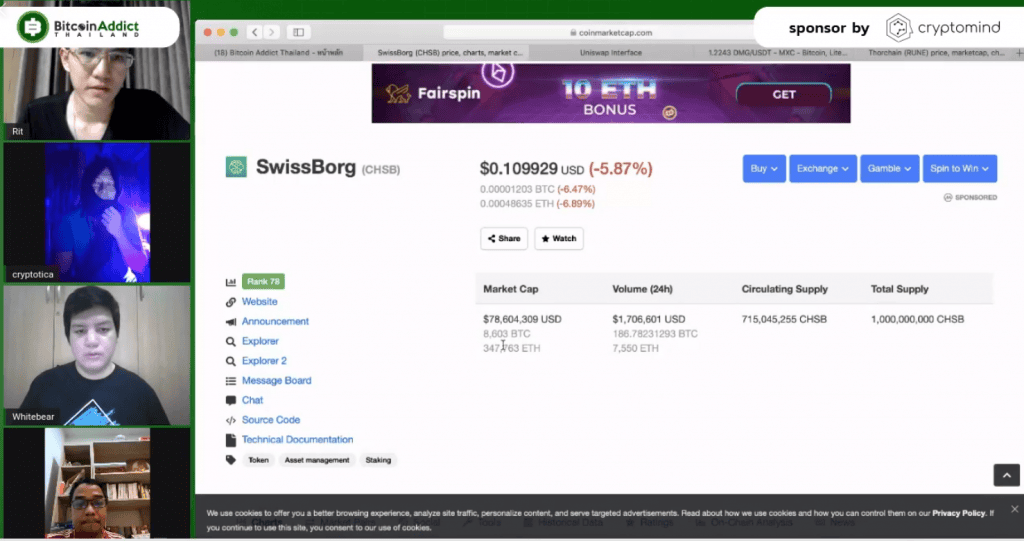Click the green Rank 78 badge
Viewport: 1024px width, 541px height.
pos(263,282)
